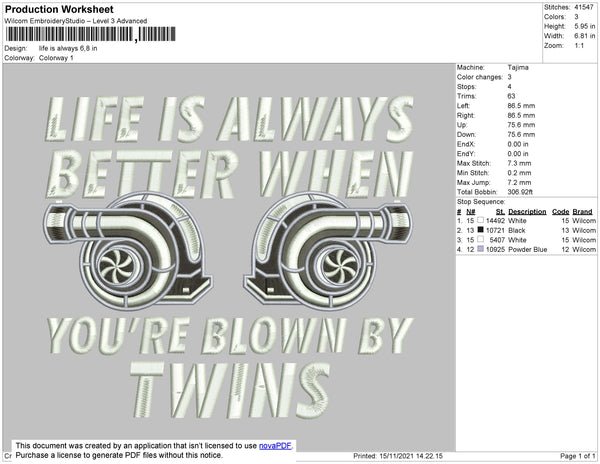Select the white swatch in stop 1
The image size is (600, 464).
[480, 220]
